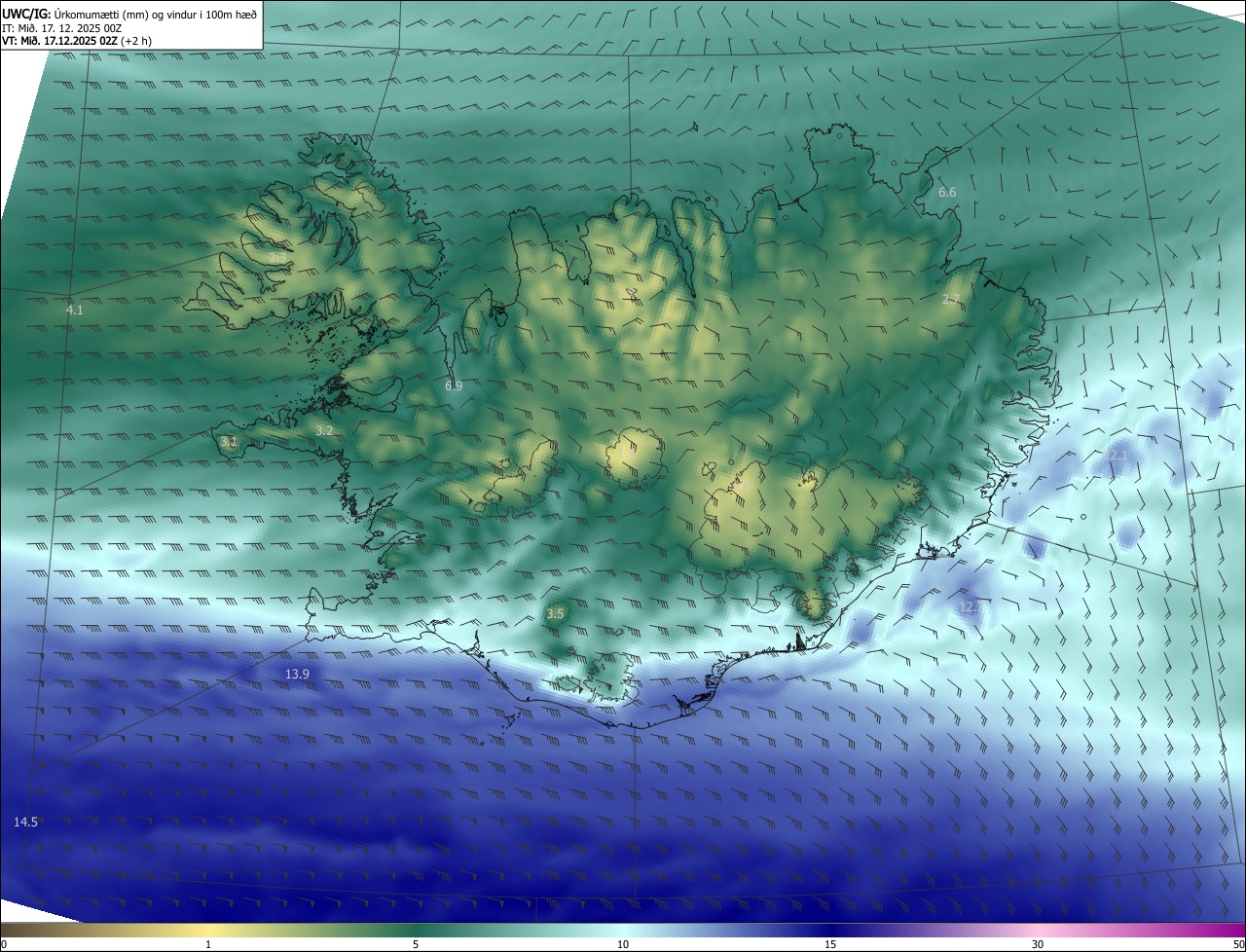Click the 'IT: Mið. 17. 12. 2025 00Z' line
This screenshot has width=1246, height=952.
[x=61, y=28]
